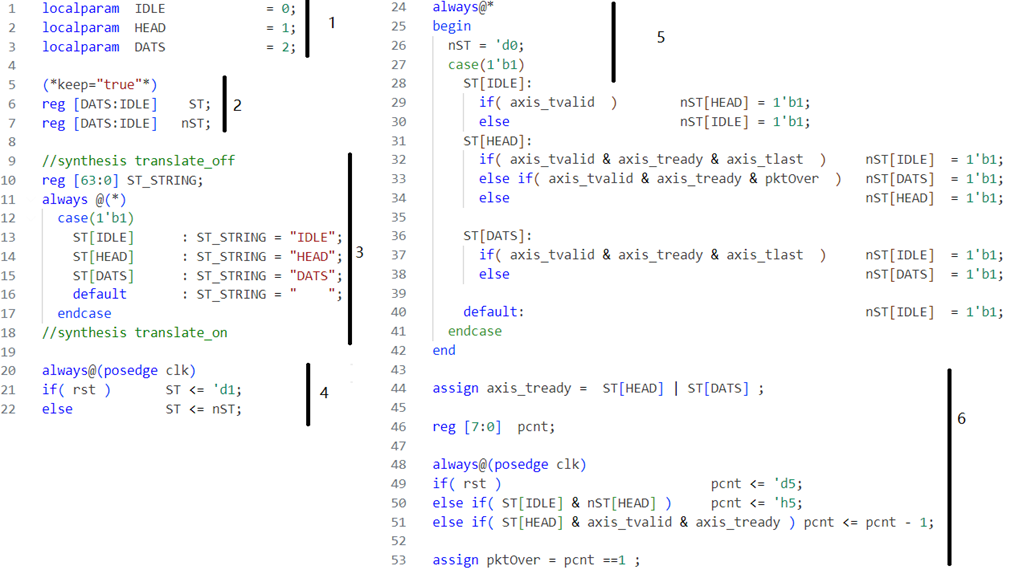Viewport: 1015px width, 570px height.
Task: Click axis_tlast in the line 37 condition
Action: click(x=764, y=255)
